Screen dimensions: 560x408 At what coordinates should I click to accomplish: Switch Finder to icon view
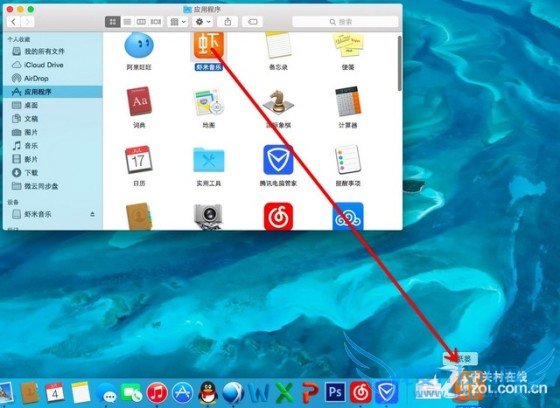(112, 22)
